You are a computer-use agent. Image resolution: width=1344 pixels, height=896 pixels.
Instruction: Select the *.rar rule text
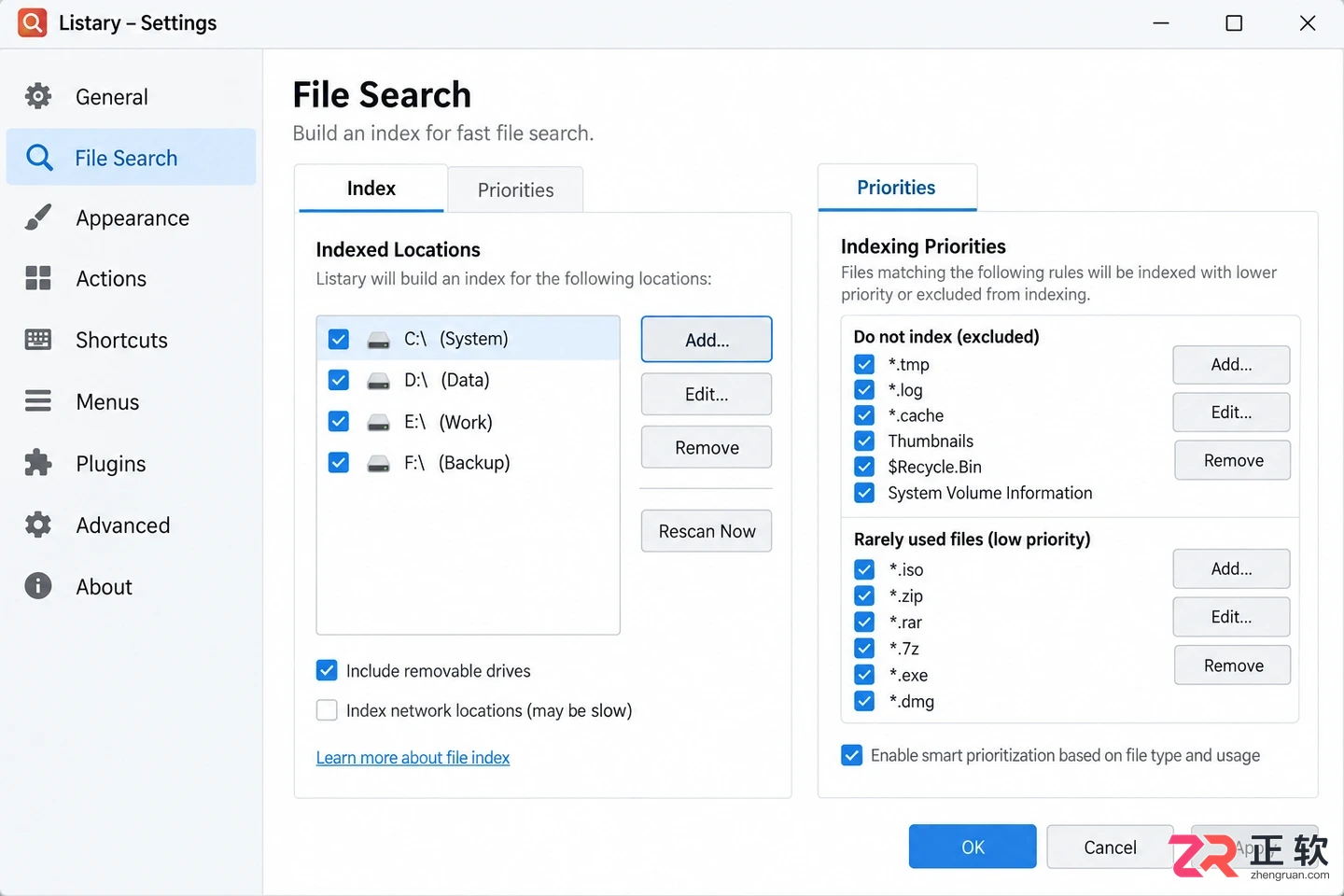point(905,623)
